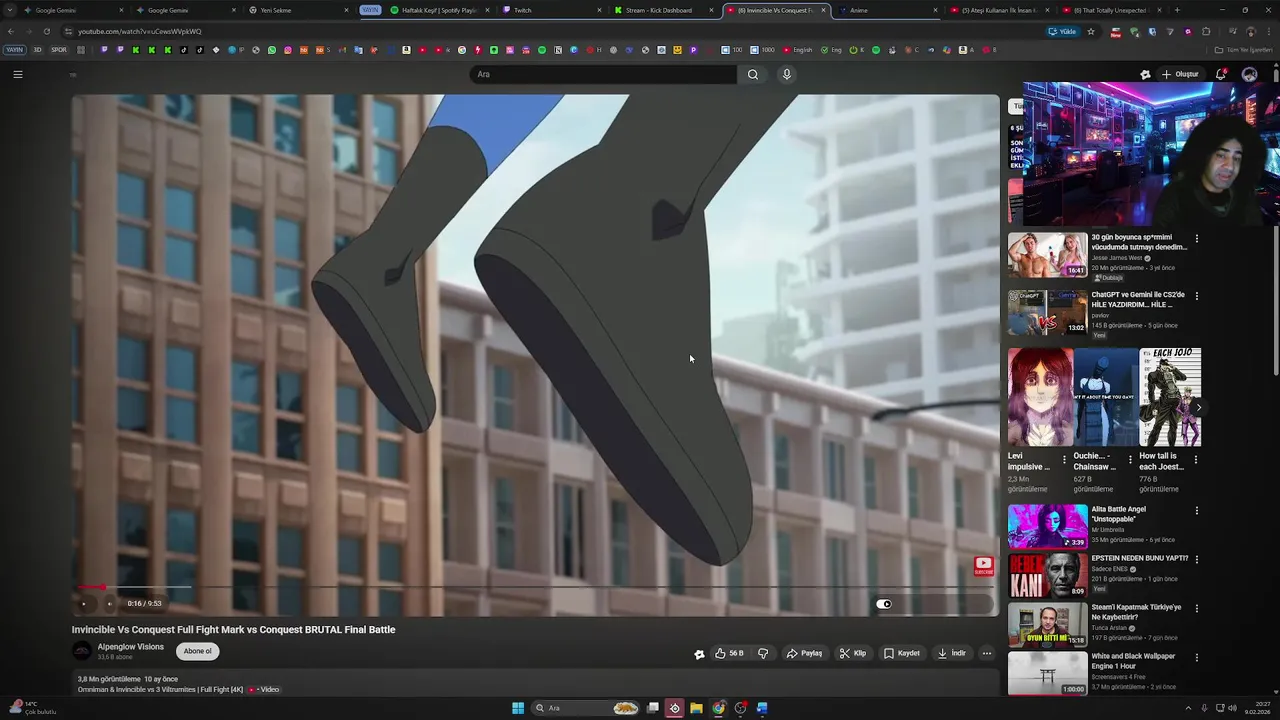The width and height of the screenshot is (1280, 720).
Task: Click the play/pause control in player
Action: (84, 604)
